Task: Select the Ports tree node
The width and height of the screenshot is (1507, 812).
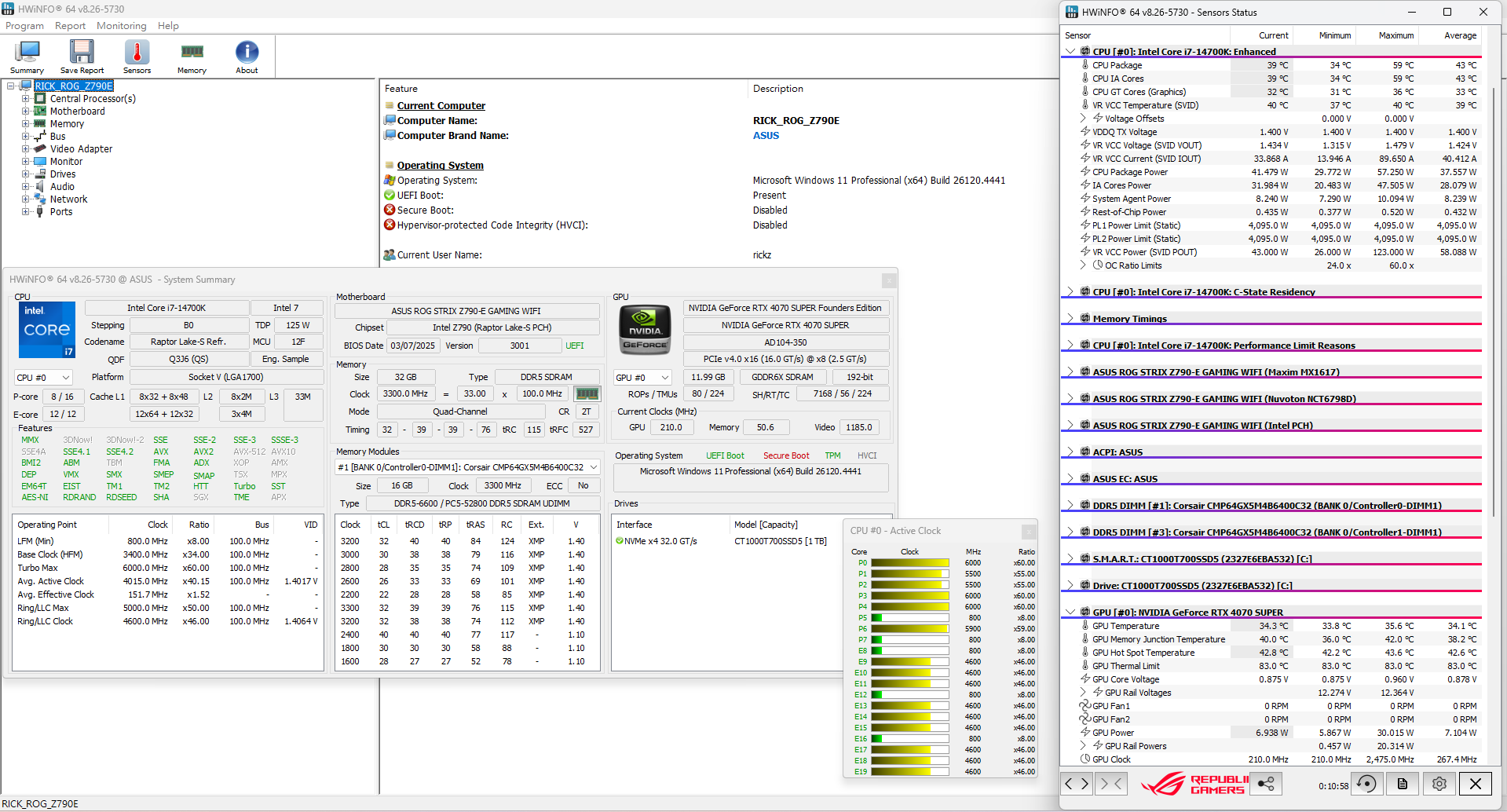Action: [x=61, y=211]
